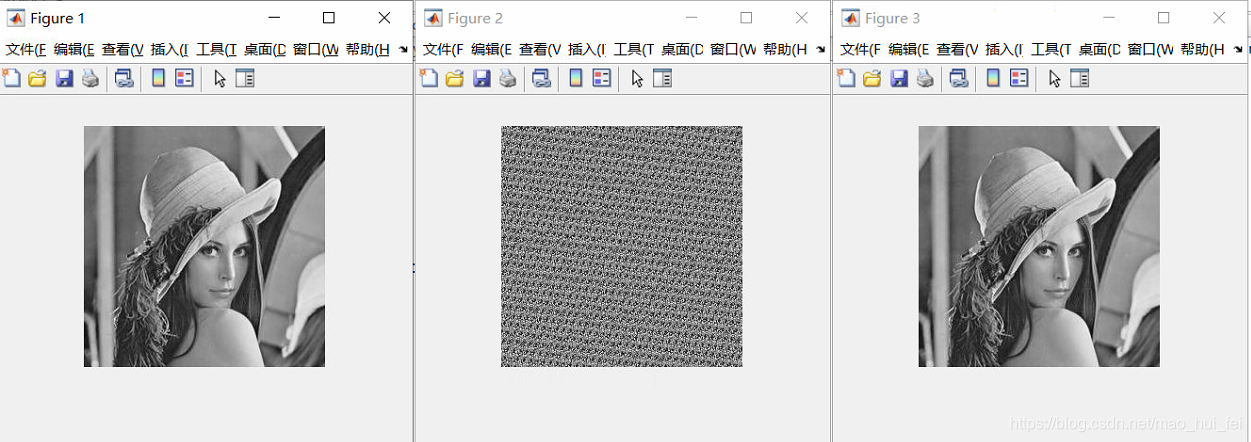Image resolution: width=1251 pixels, height=442 pixels.
Task: Insert colorbar using Figure 1 toolbar icon
Action: coord(158,78)
